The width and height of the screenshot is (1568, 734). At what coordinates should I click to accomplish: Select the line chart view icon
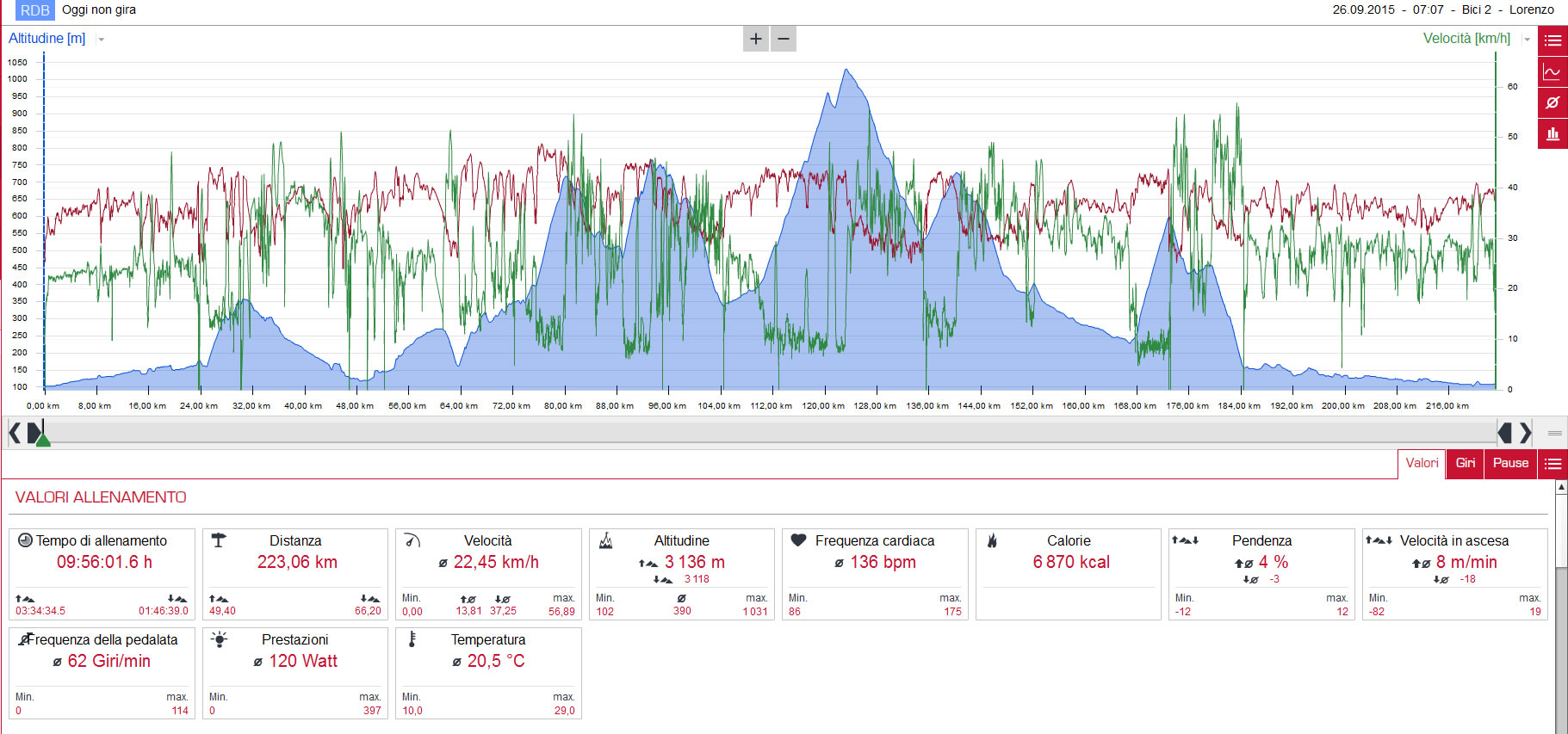(x=1553, y=71)
